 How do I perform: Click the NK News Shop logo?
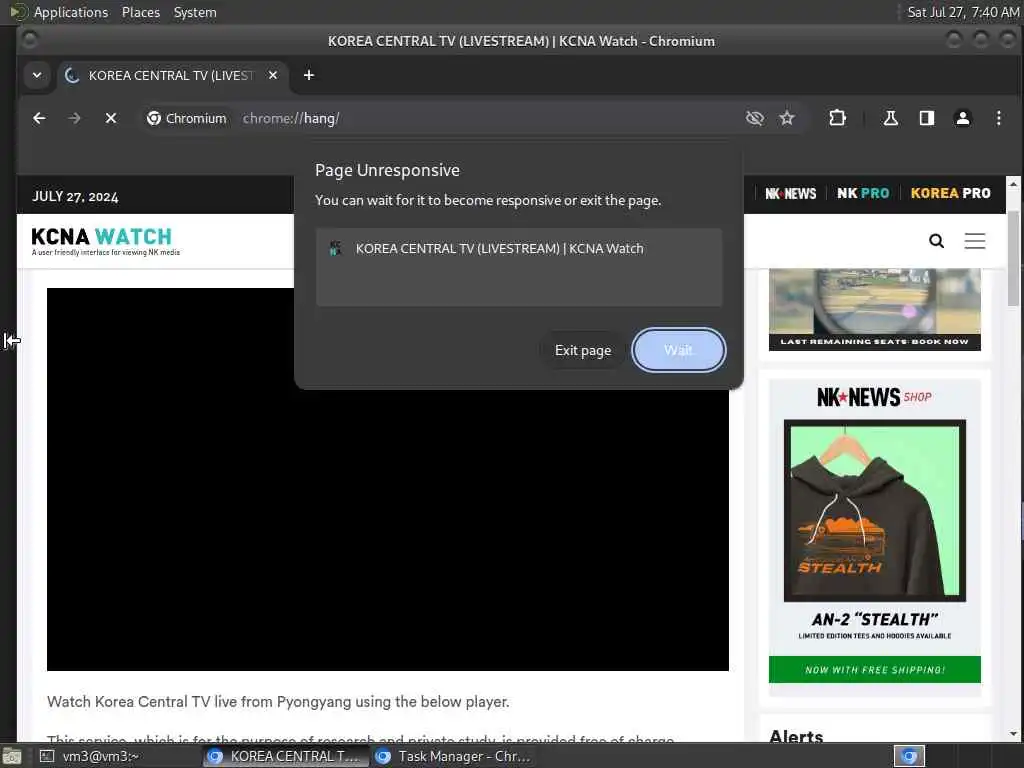[x=874, y=396]
